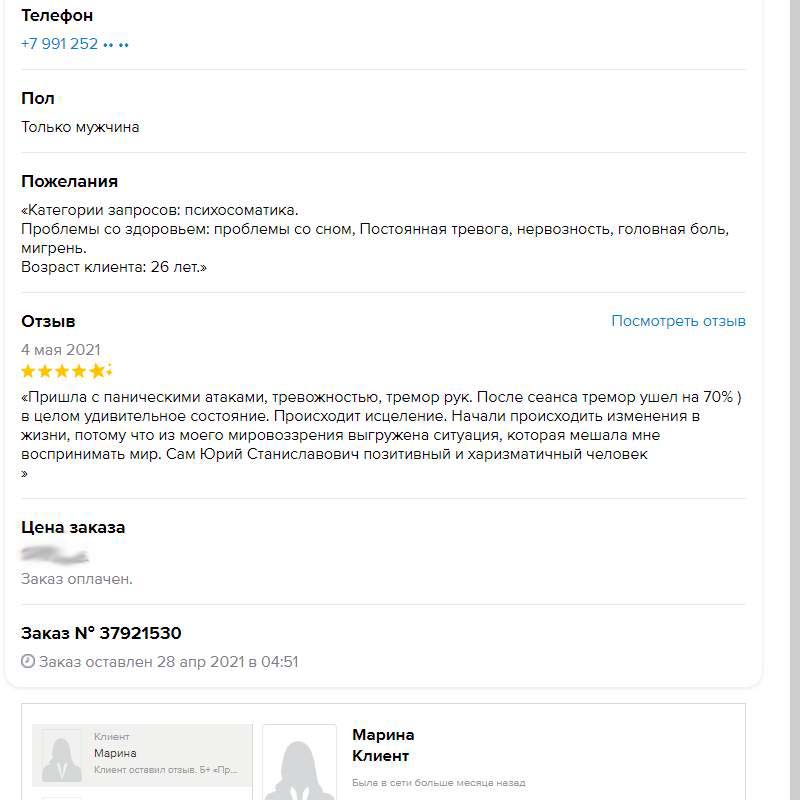Click the "Телефон" section heading
Screen dimensions: 800x800
(x=57, y=15)
